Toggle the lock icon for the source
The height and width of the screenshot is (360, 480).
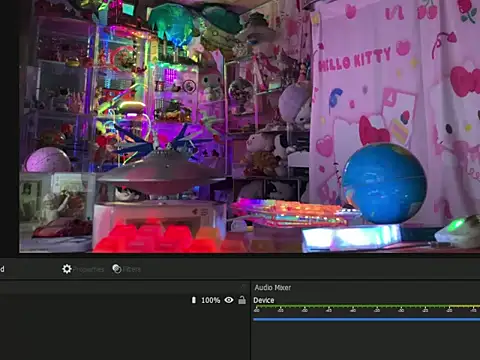(242, 300)
